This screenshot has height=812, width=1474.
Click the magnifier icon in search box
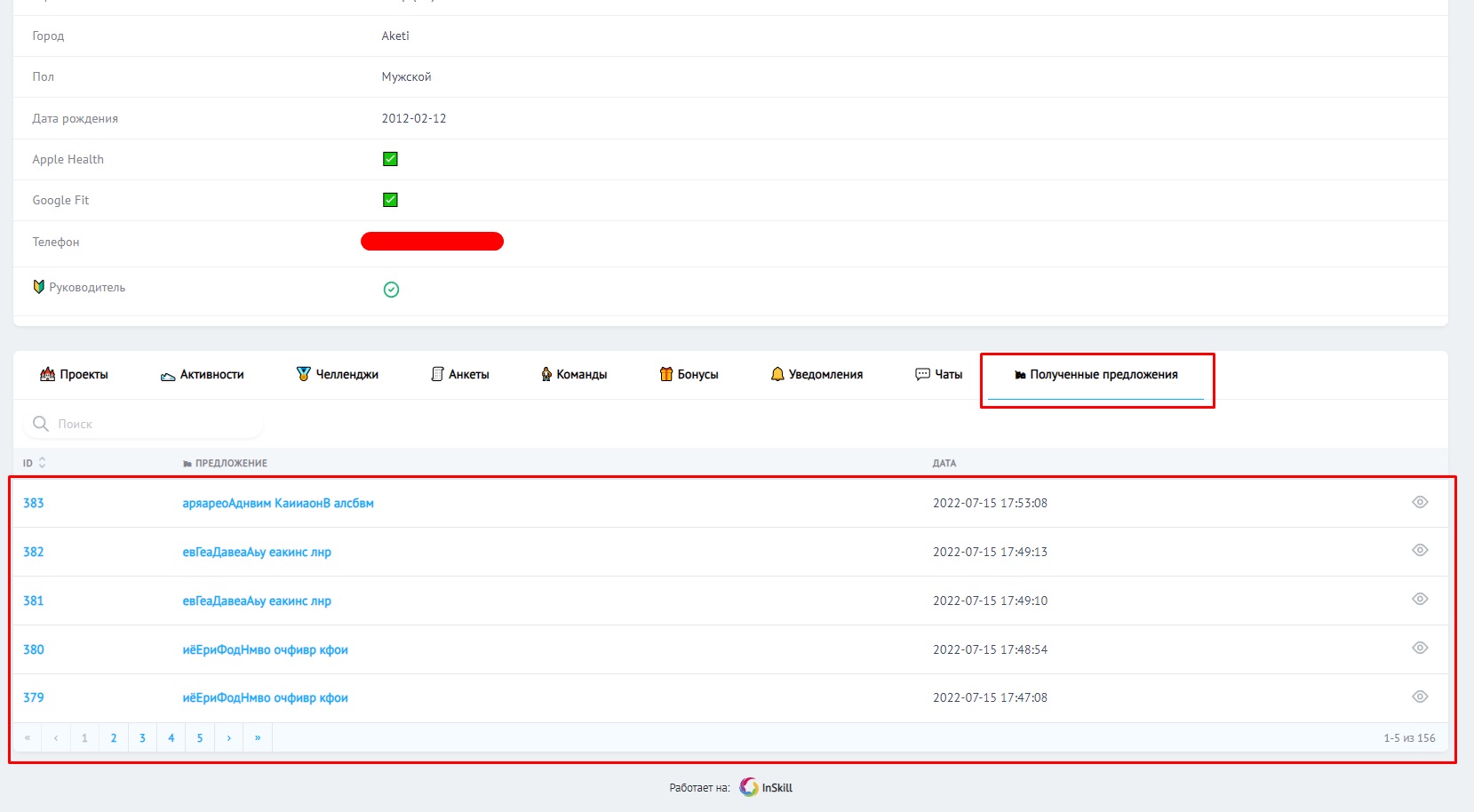click(x=40, y=424)
